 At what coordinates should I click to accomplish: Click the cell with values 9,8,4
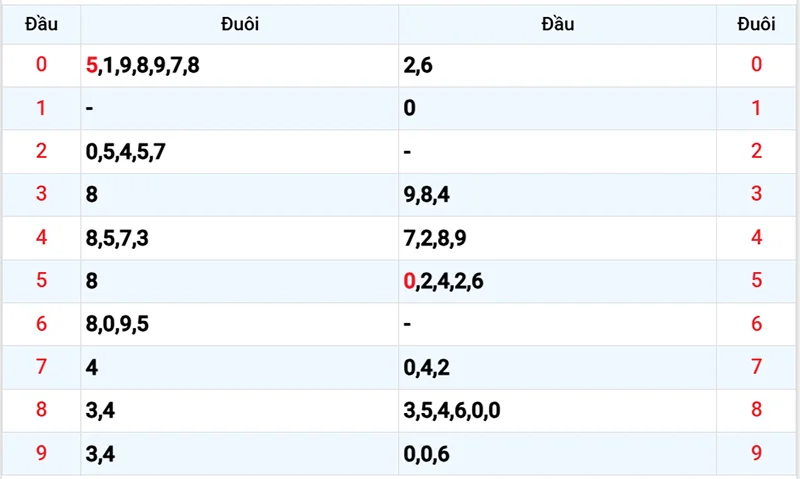(x=427, y=195)
